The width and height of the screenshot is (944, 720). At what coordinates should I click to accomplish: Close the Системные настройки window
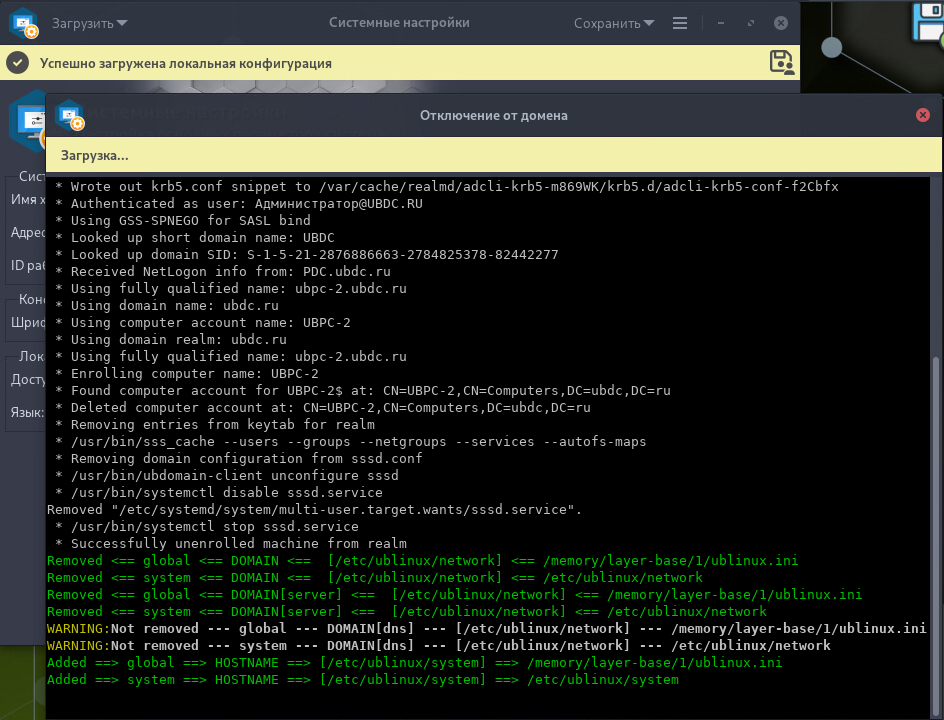781,23
